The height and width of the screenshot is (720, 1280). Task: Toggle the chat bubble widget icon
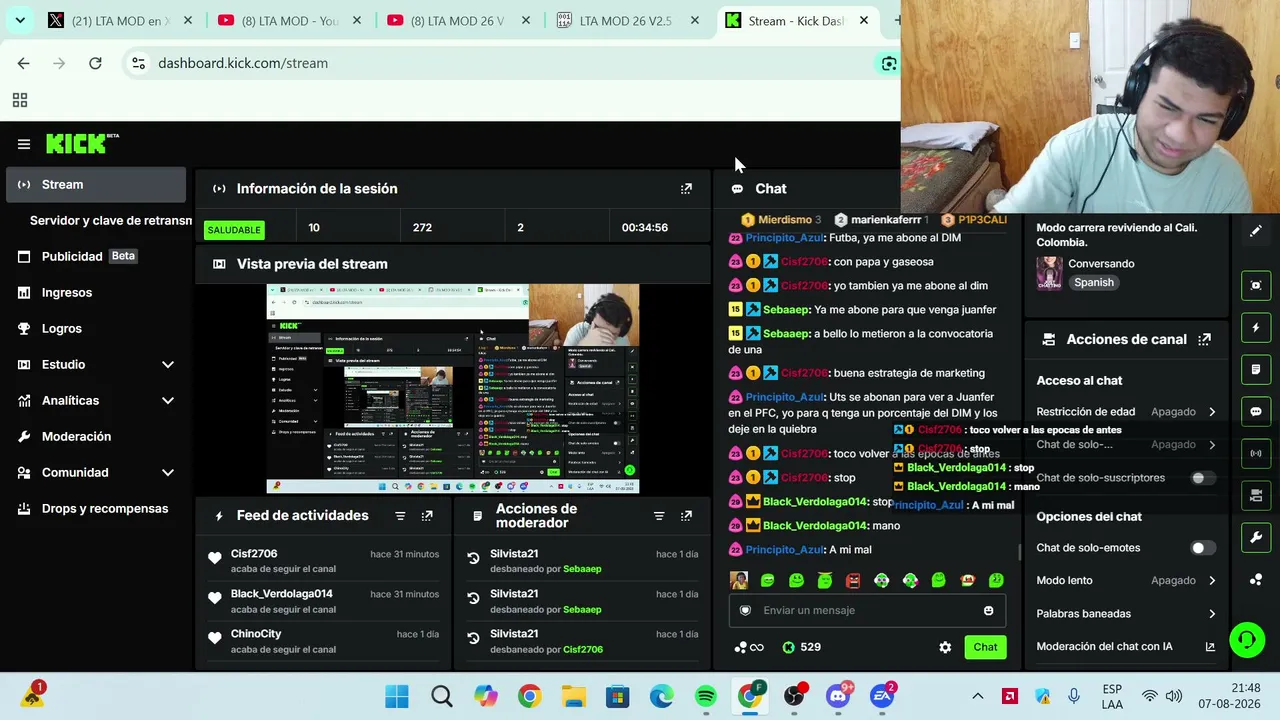tap(1256, 412)
